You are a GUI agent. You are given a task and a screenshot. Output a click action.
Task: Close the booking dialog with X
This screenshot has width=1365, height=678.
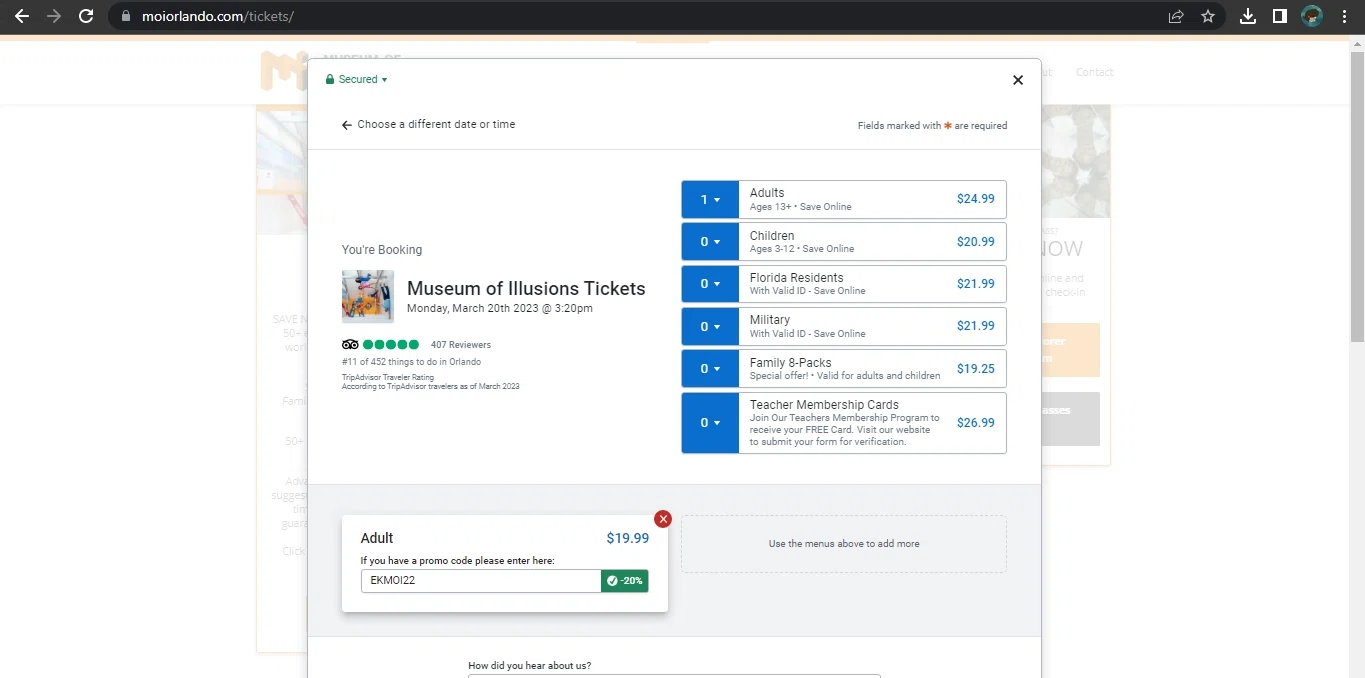1018,80
